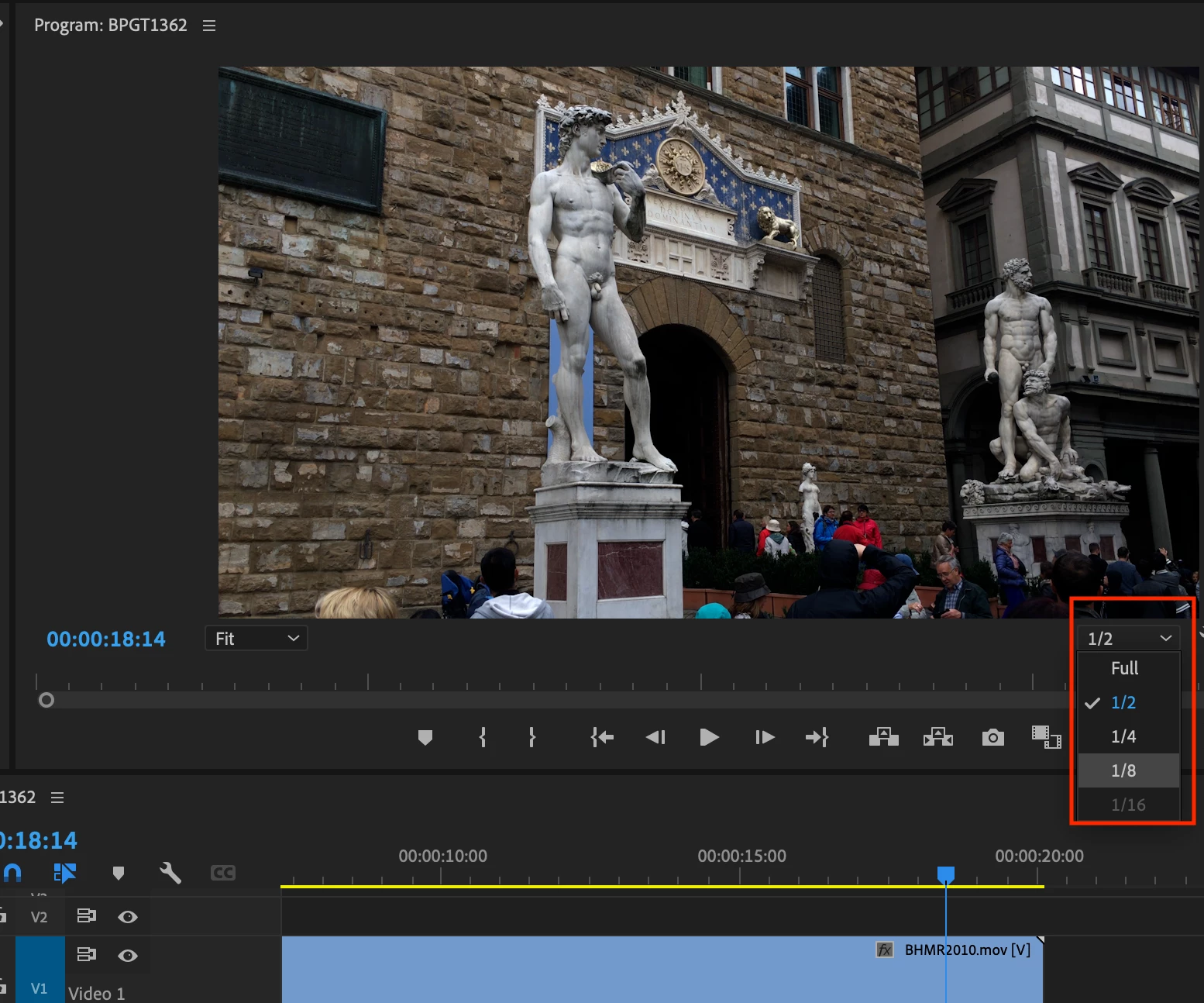Hide track V1 output with eye icon

(x=128, y=956)
